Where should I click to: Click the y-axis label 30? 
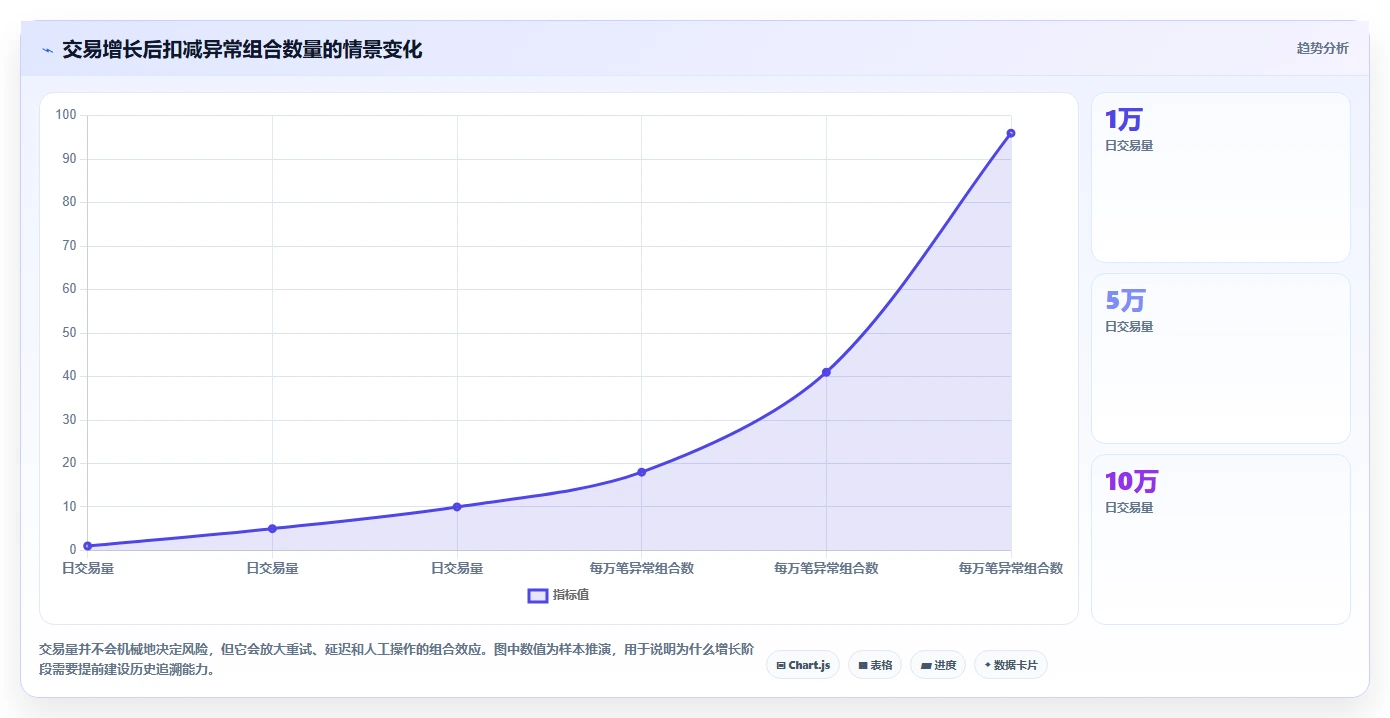click(x=69, y=420)
